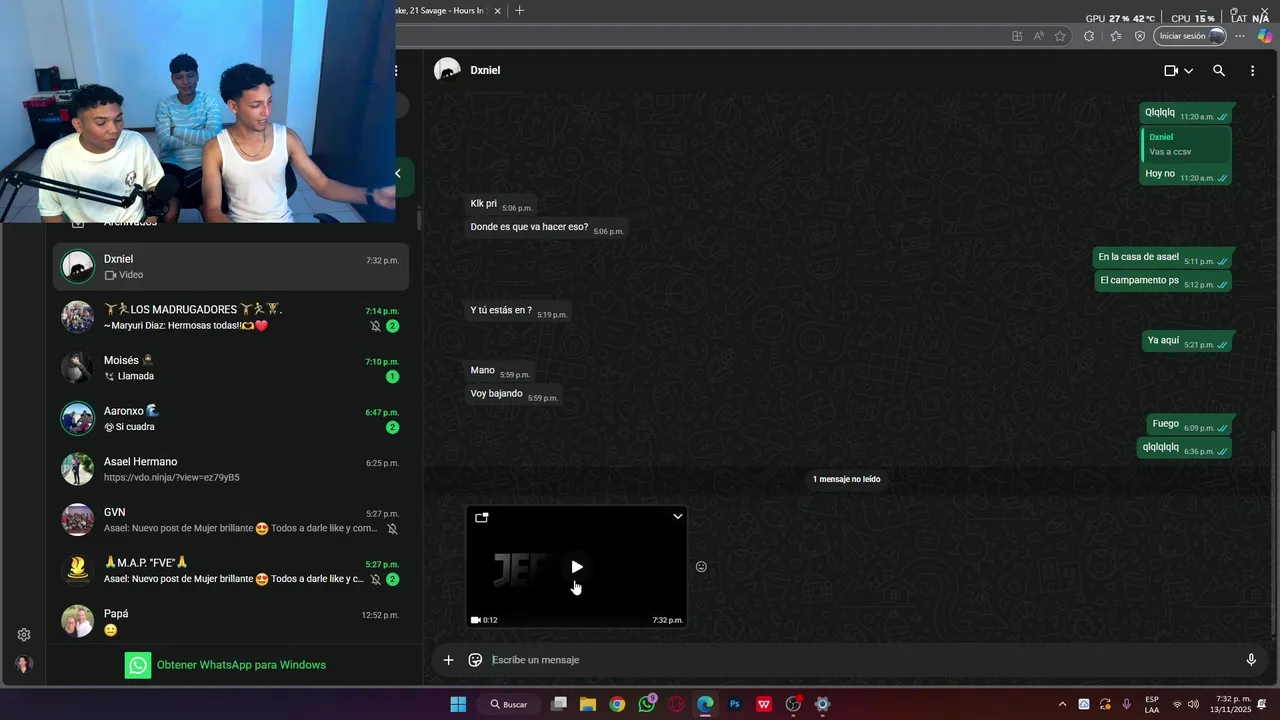Open the M.A.P. "FVE" group chat
This screenshot has height=720, width=1280.
231,570
